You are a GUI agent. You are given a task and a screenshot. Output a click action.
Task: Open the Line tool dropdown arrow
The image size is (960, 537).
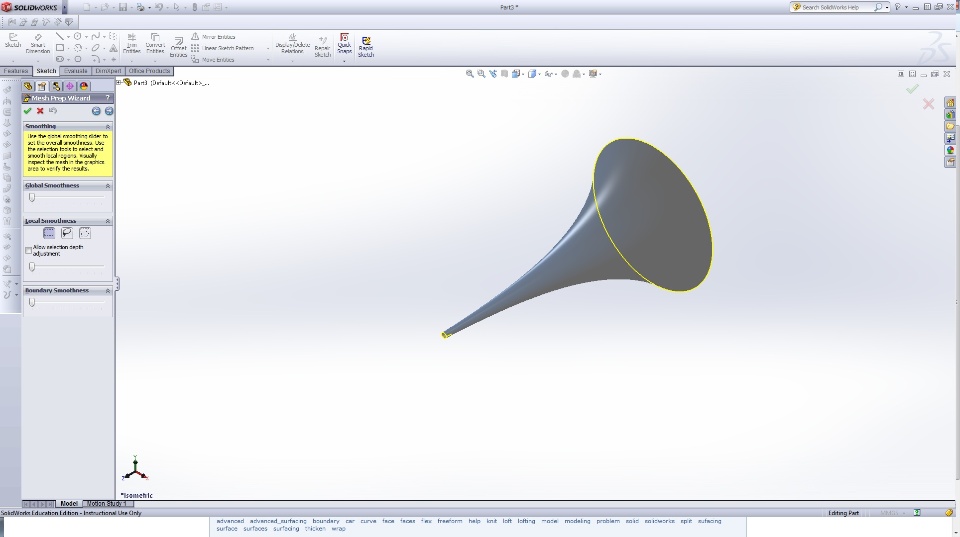[x=68, y=37]
